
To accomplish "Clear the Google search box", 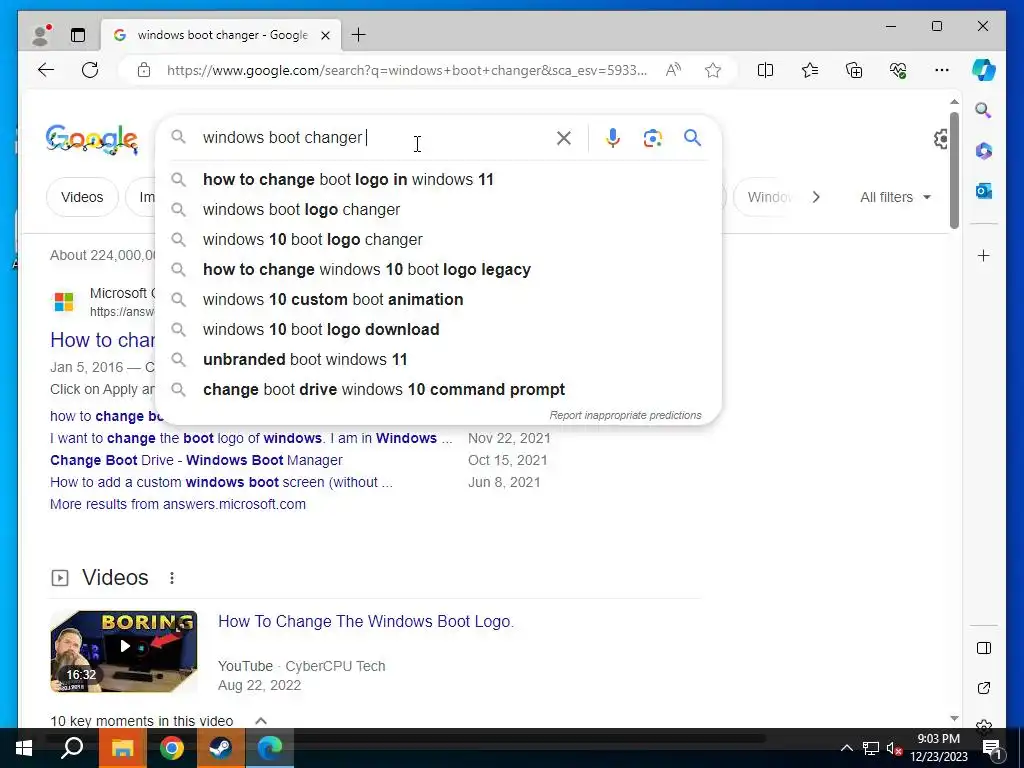I will [x=564, y=138].
